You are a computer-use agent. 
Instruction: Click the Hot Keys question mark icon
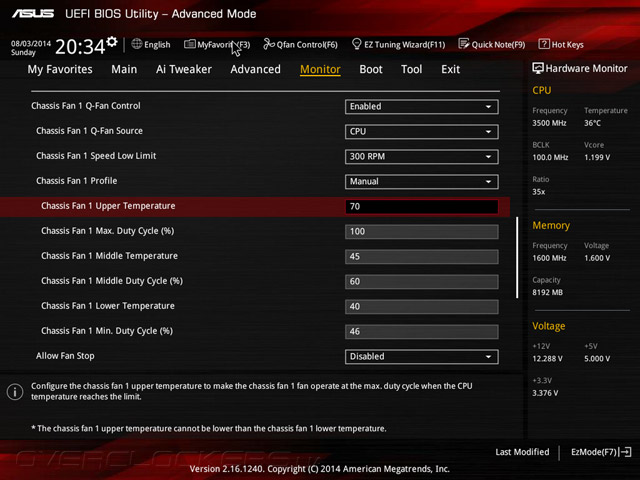544,44
